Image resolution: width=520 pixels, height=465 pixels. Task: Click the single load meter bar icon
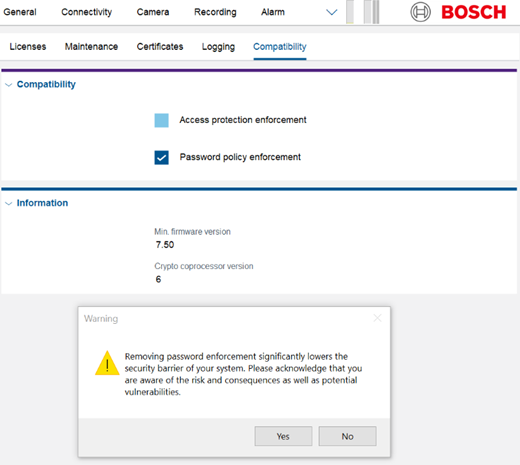[x=350, y=12]
